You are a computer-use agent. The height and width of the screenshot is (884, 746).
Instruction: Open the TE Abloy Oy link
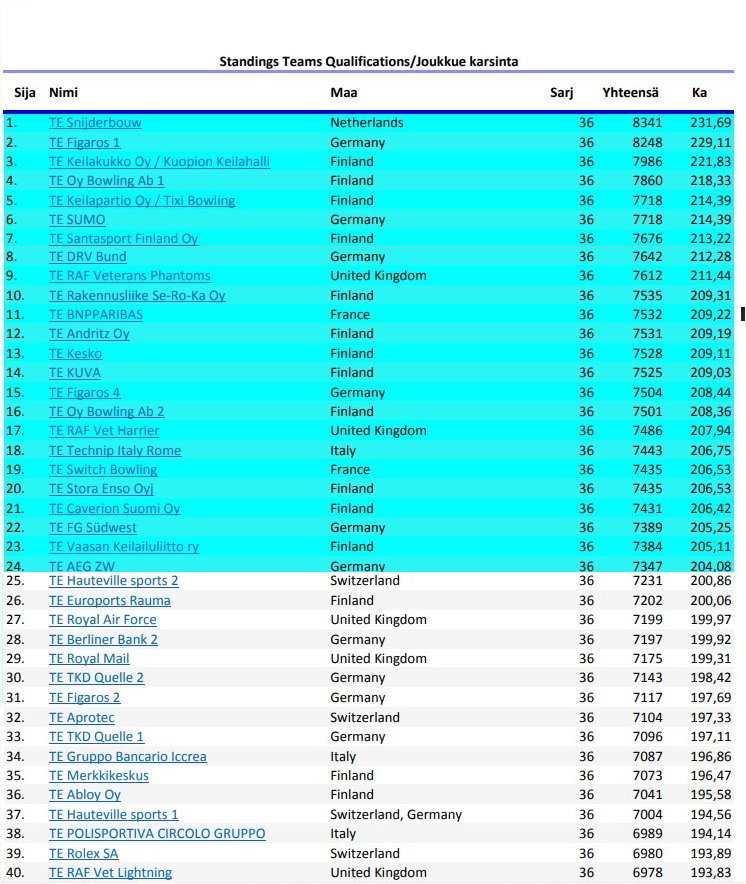click(x=85, y=795)
